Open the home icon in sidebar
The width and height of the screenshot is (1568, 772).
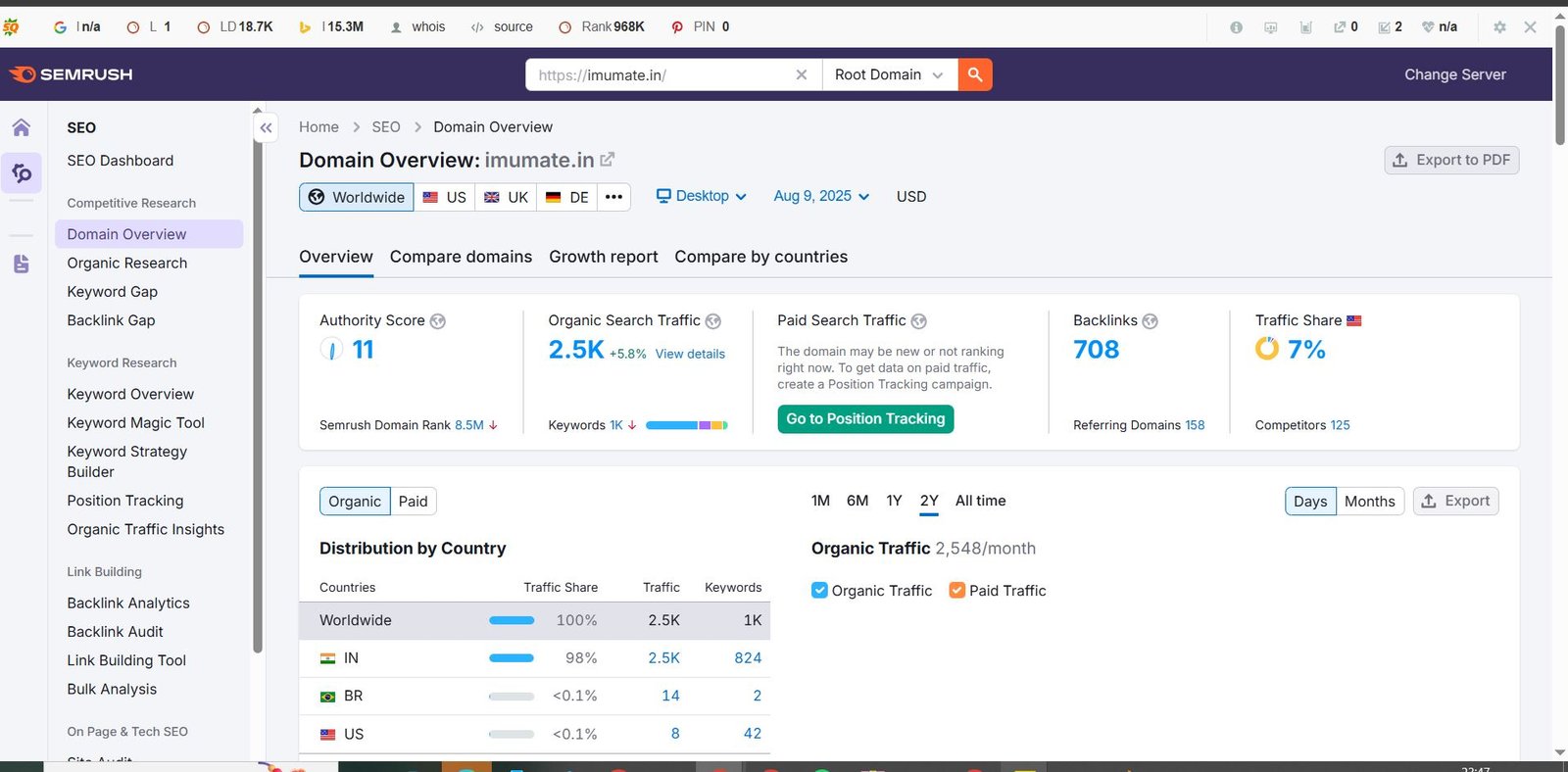(22, 127)
